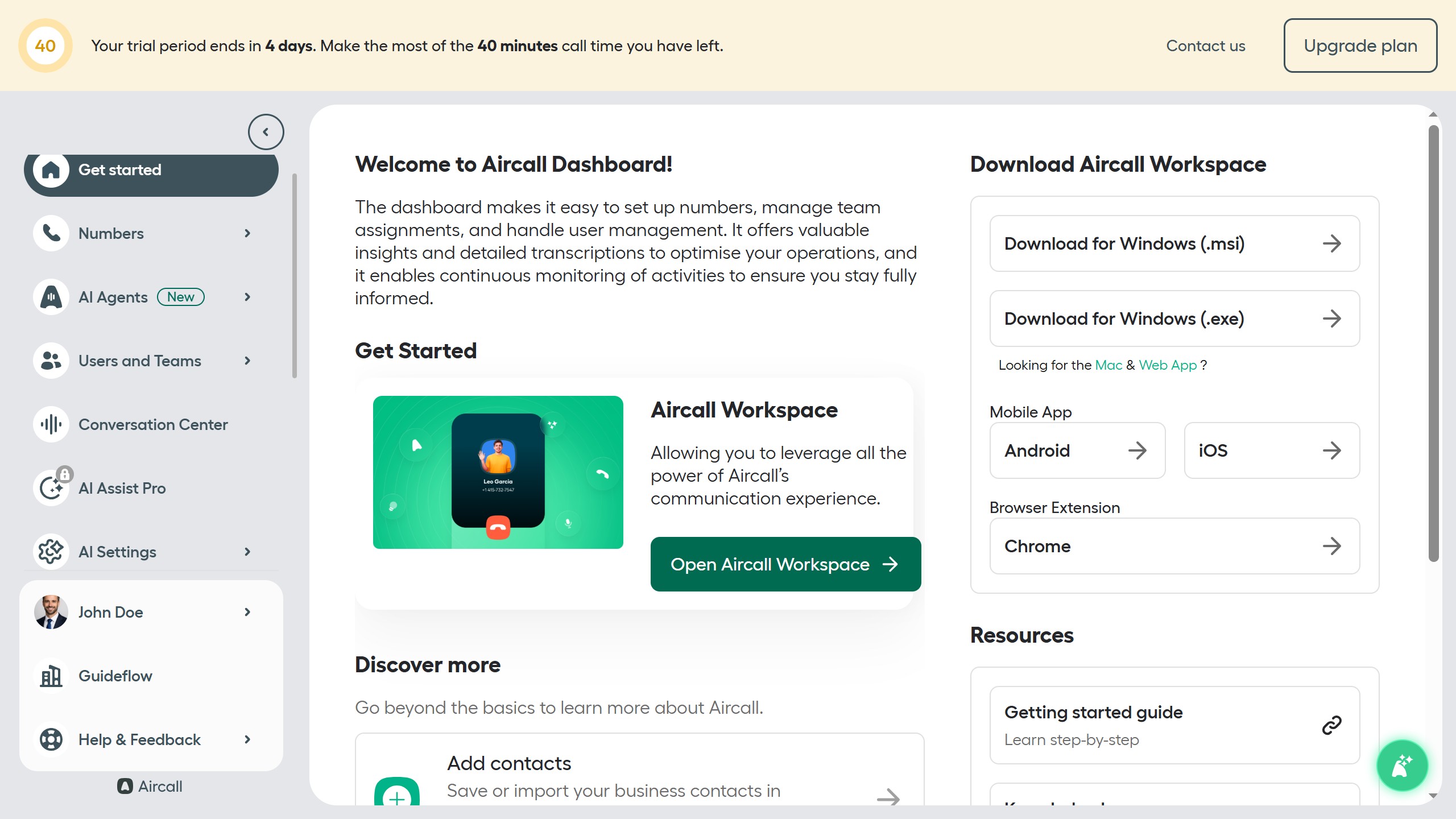The height and width of the screenshot is (819, 1456).
Task: Click the New badge beside AI Agents
Action: click(181, 297)
